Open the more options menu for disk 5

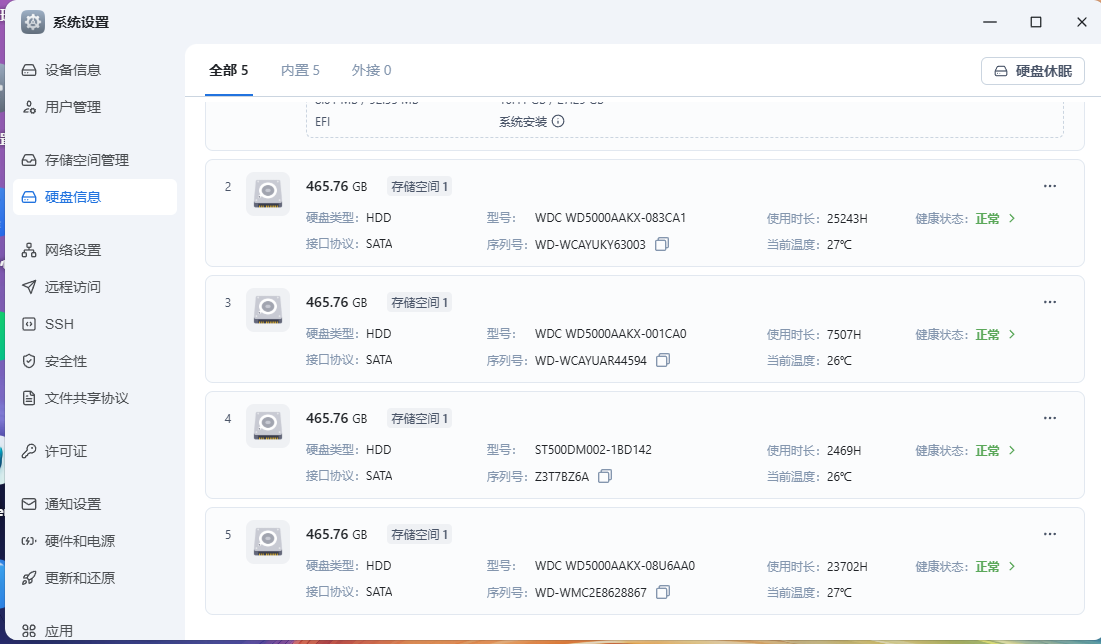click(1050, 533)
